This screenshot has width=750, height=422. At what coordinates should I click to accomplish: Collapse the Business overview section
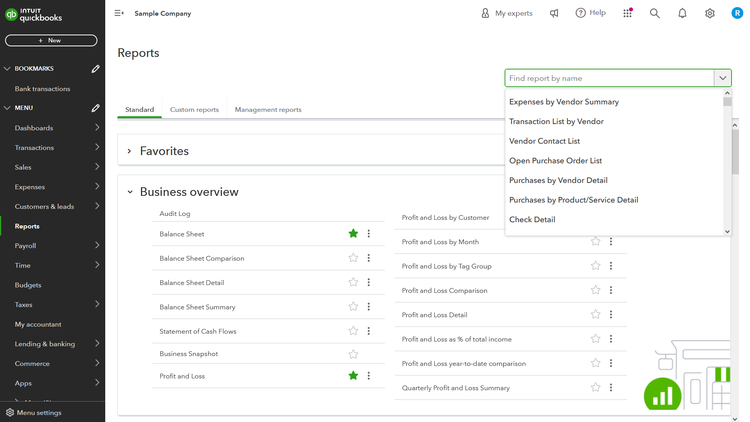[x=130, y=192]
